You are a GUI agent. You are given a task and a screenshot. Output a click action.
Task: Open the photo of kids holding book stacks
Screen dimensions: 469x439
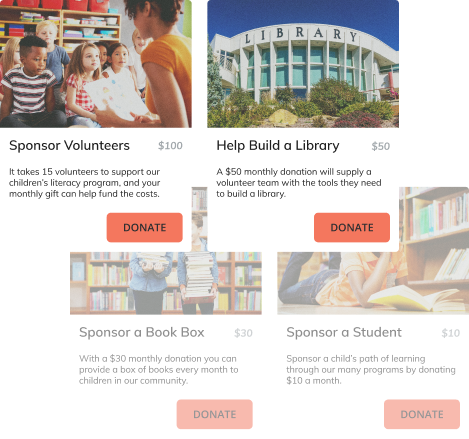(x=166, y=283)
